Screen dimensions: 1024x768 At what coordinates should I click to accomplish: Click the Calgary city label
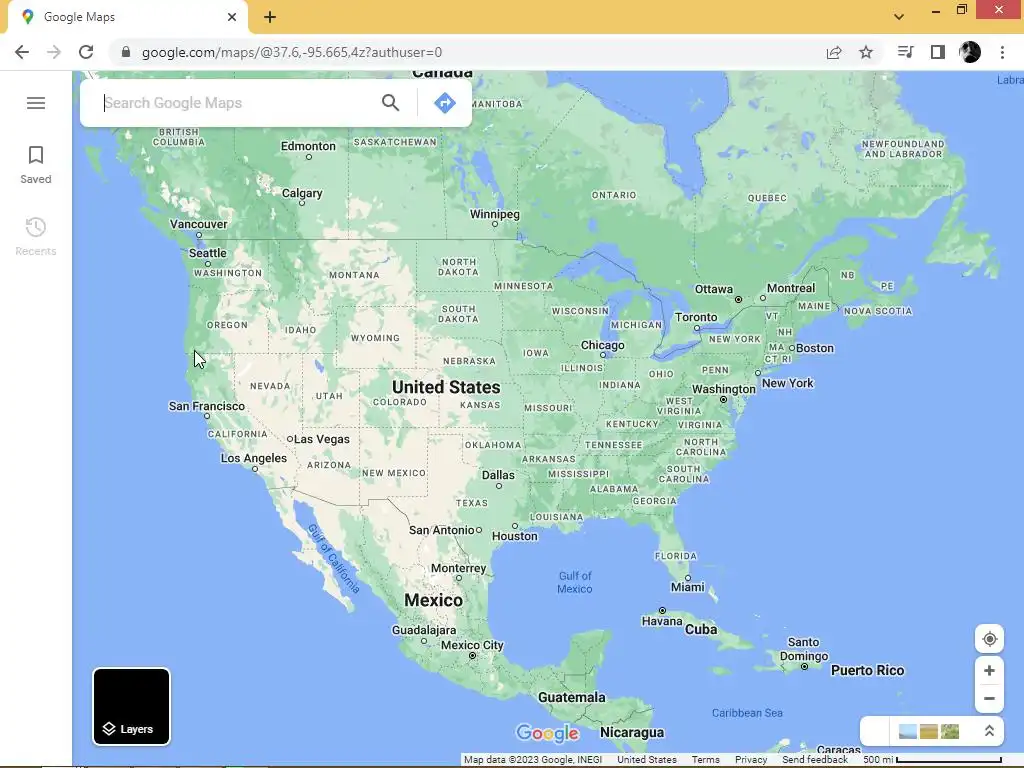click(302, 193)
